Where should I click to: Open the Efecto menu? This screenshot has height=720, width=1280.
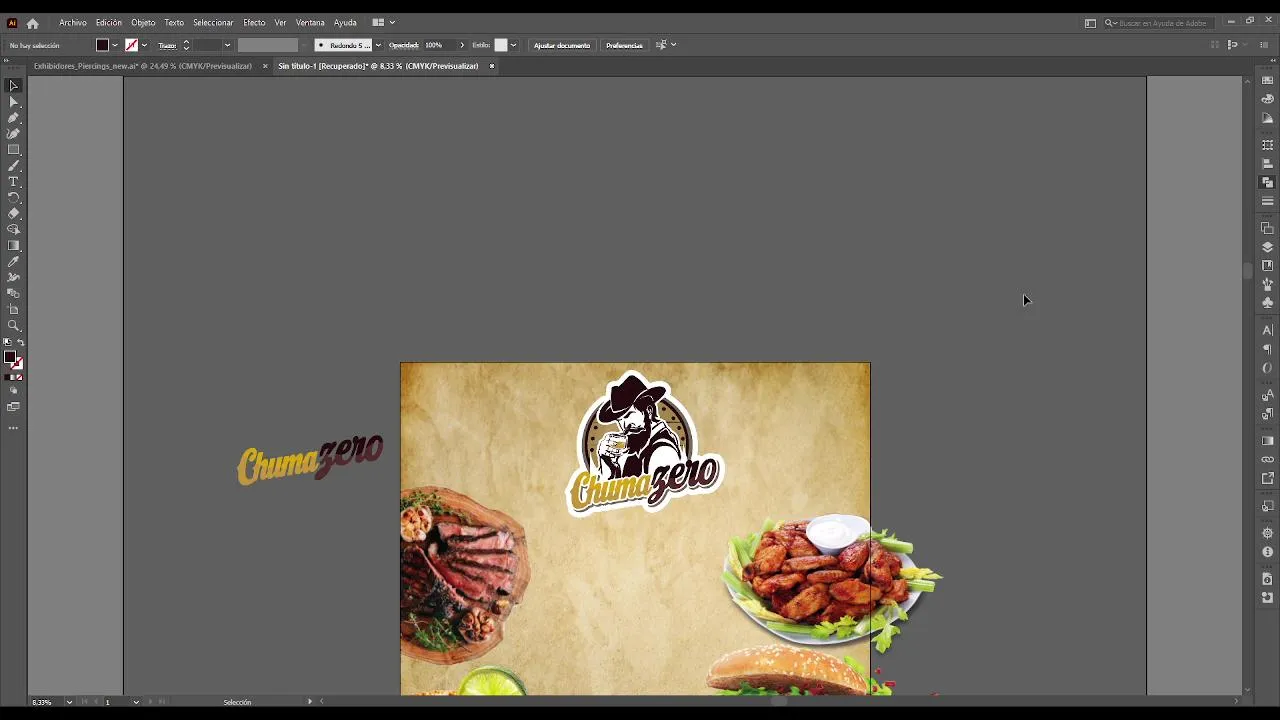coord(254,23)
